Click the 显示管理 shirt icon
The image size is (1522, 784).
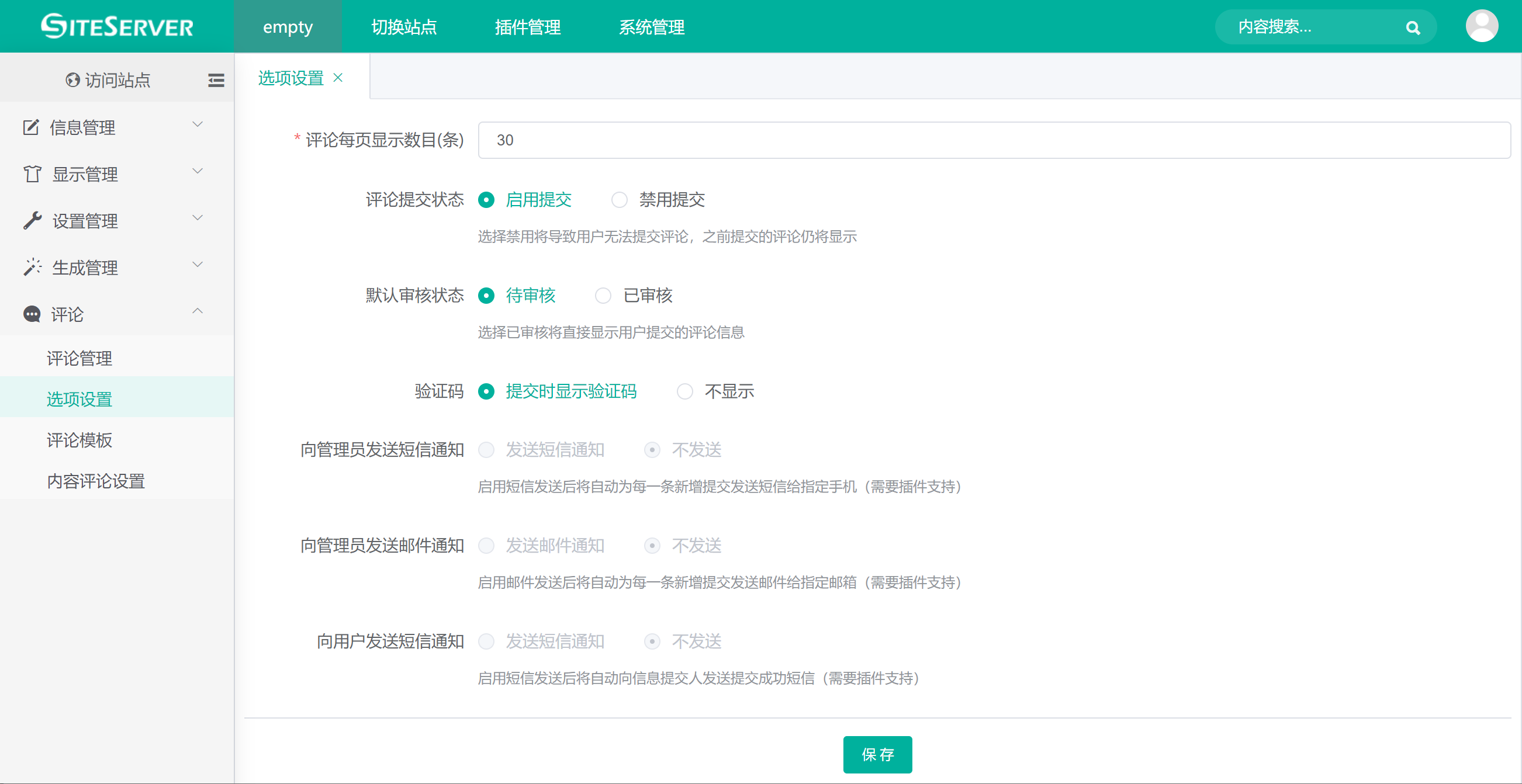coord(33,174)
